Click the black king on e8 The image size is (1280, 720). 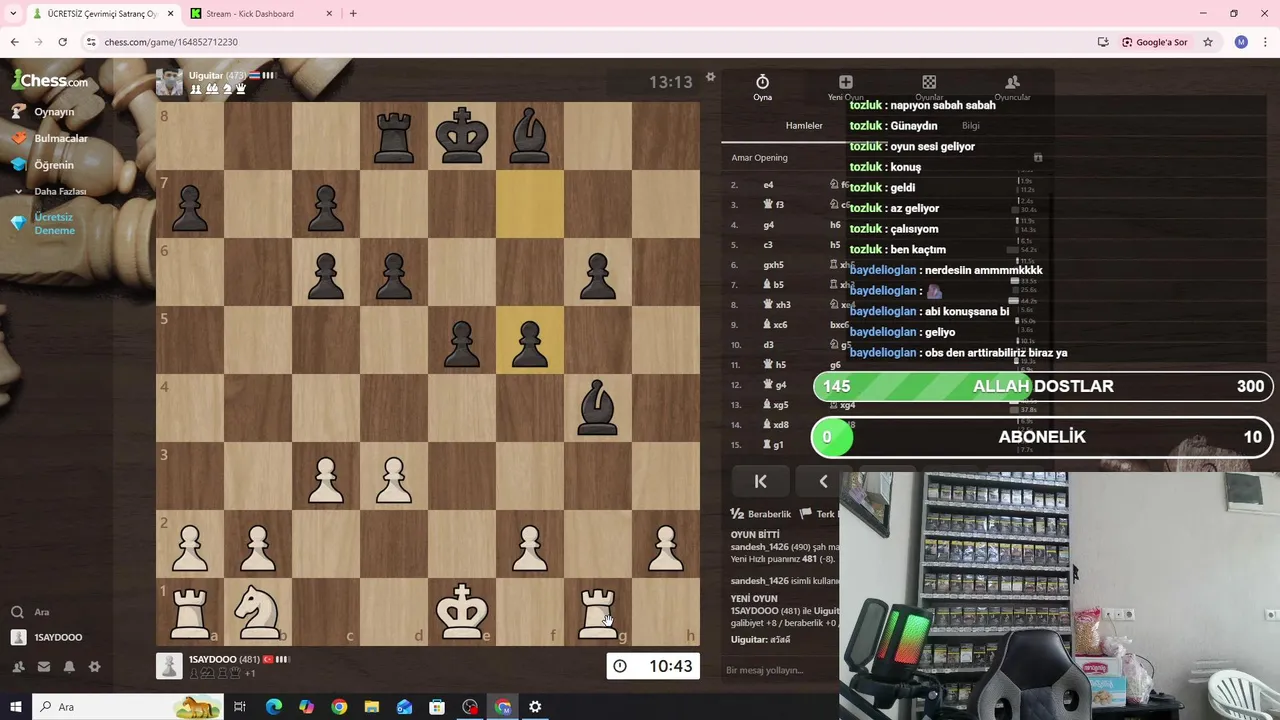pyautogui.click(x=462, y=136)
